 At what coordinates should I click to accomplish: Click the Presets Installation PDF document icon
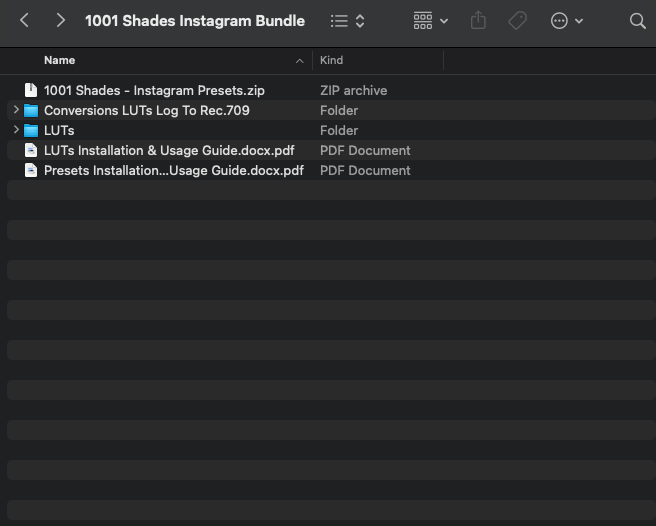31,170
